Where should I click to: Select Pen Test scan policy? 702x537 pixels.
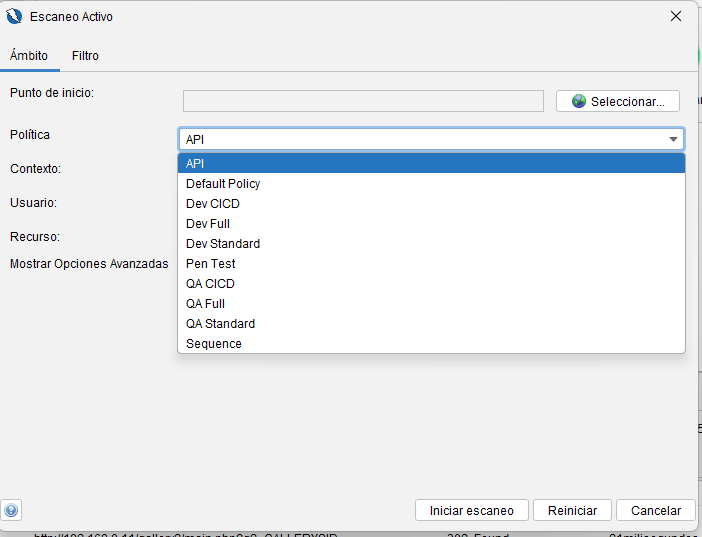tap(430, 264)
